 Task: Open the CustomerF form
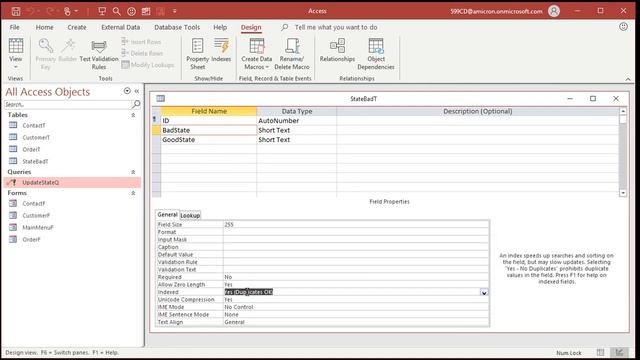coord(36,216)
